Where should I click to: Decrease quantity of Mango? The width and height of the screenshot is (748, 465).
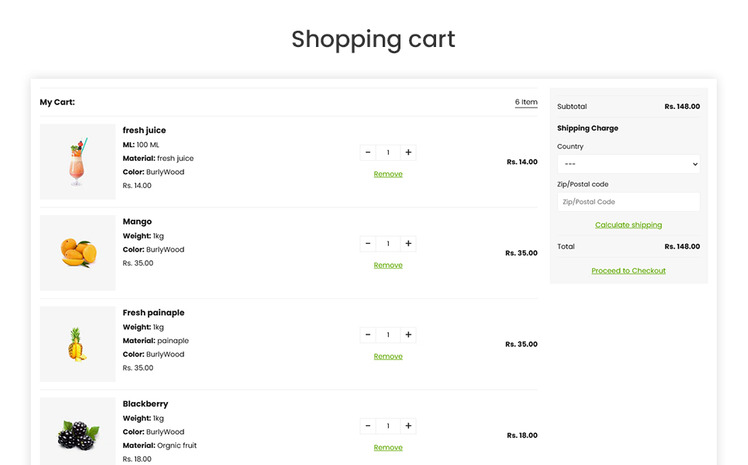pos(368,244)
